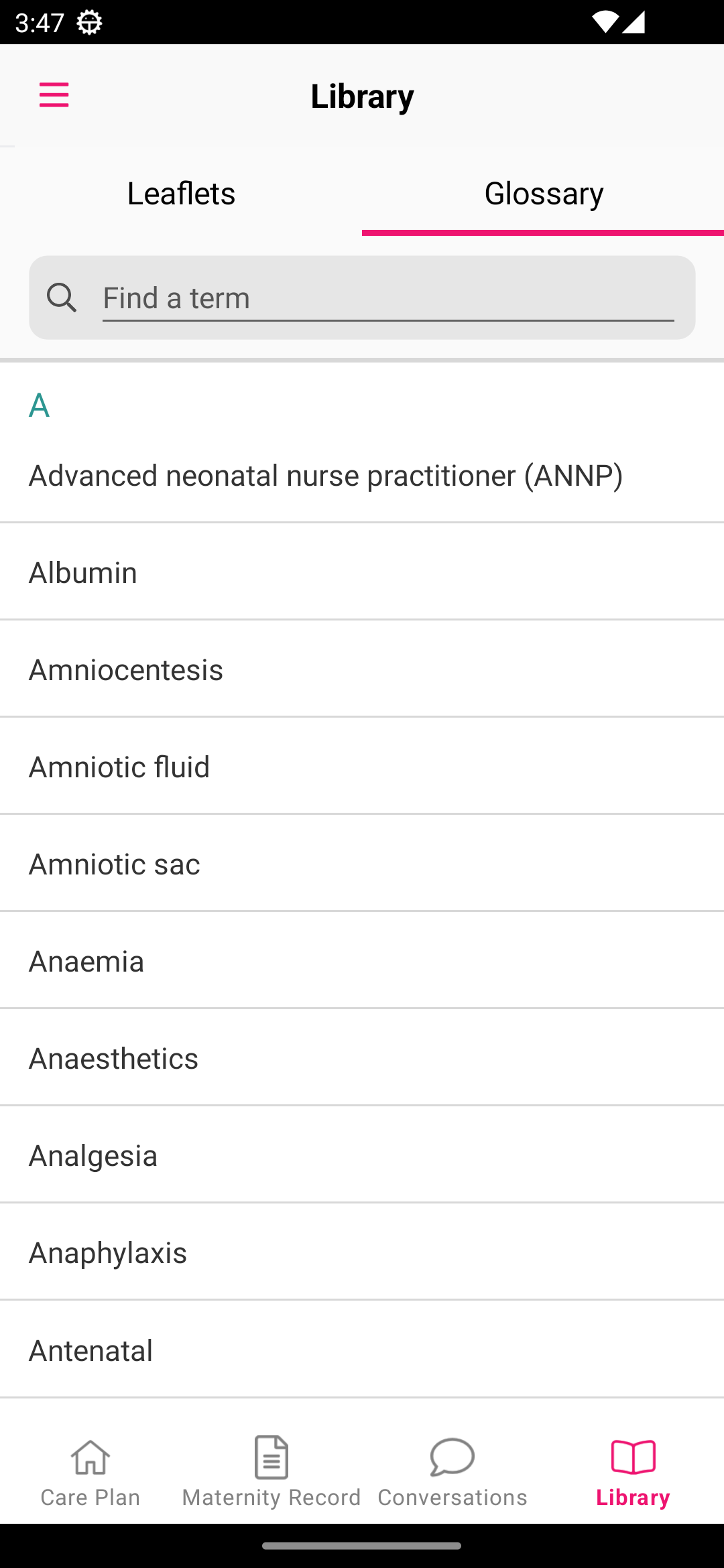Tap the search magnifier icon

pos(62,298)
